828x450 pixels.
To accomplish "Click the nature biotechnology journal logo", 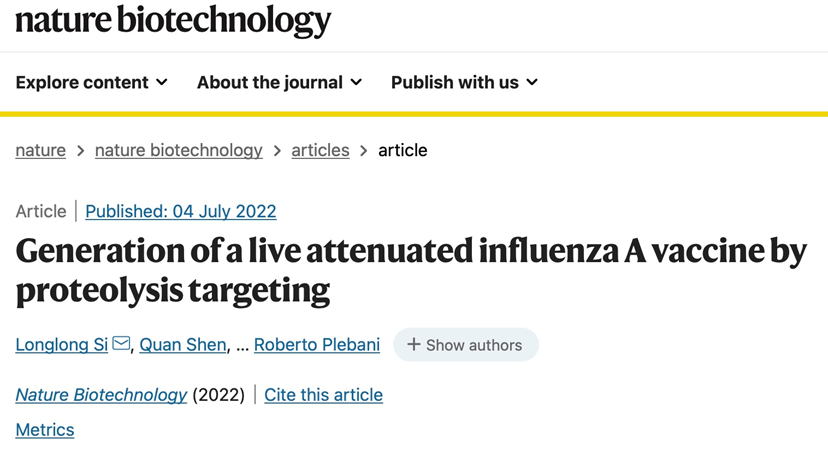I will 172,20.
